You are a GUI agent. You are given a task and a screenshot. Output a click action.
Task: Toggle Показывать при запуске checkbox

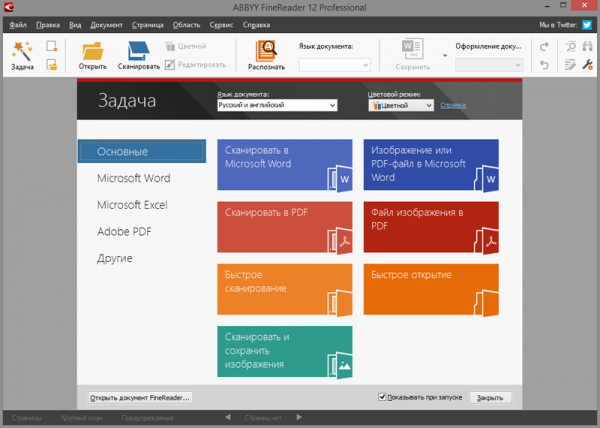point(382,397)
